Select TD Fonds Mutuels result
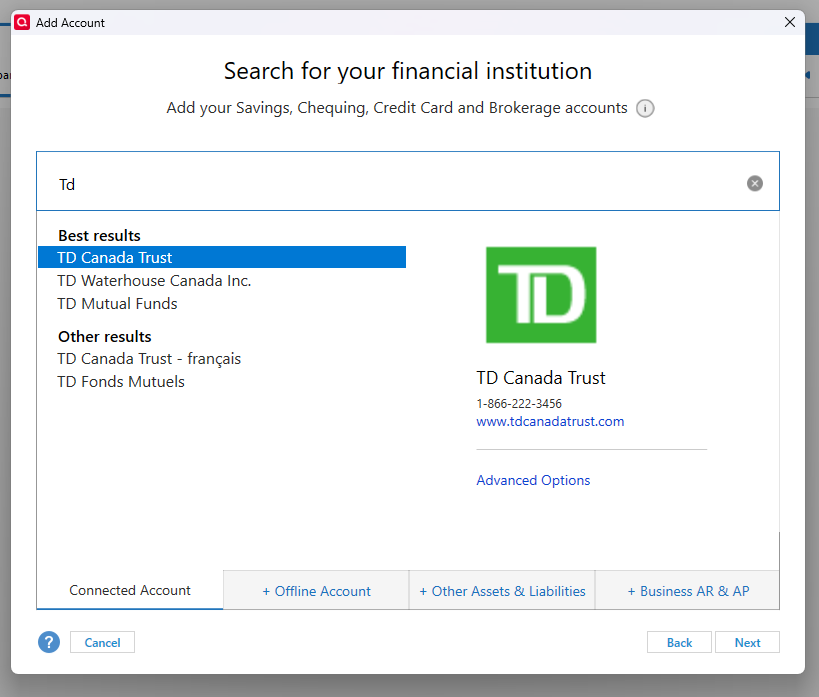The image size is (819, 697). coord(121,381)
